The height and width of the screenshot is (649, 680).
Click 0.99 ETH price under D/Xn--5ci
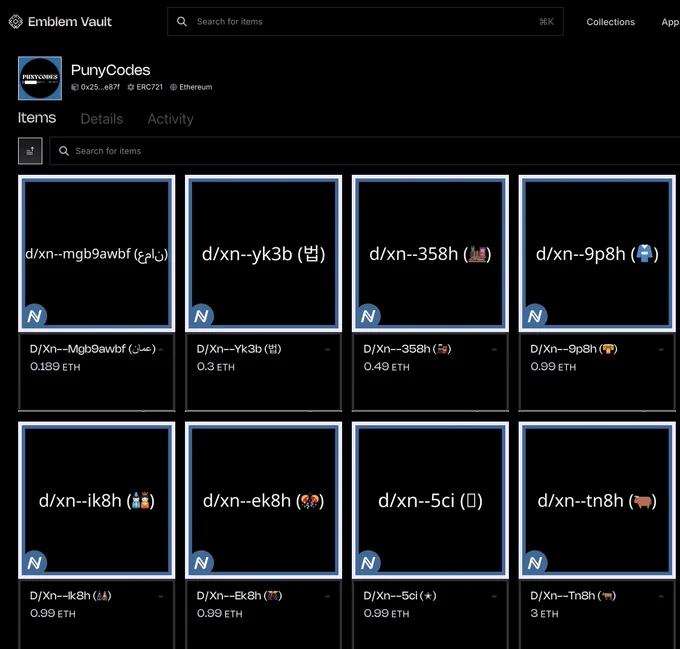386,613
